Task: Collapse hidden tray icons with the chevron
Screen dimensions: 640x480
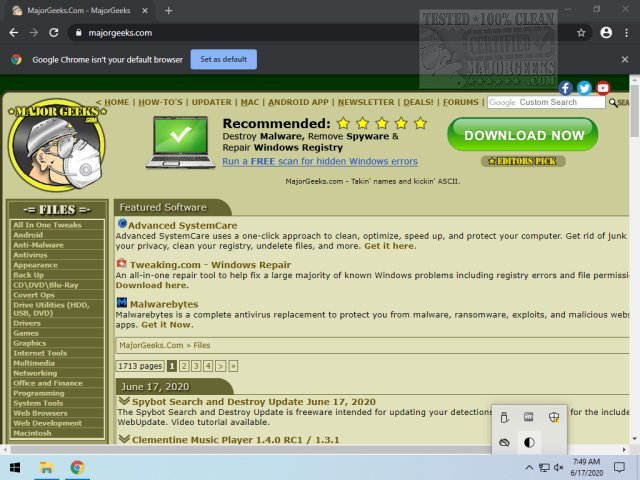Action: coord(529,467)
